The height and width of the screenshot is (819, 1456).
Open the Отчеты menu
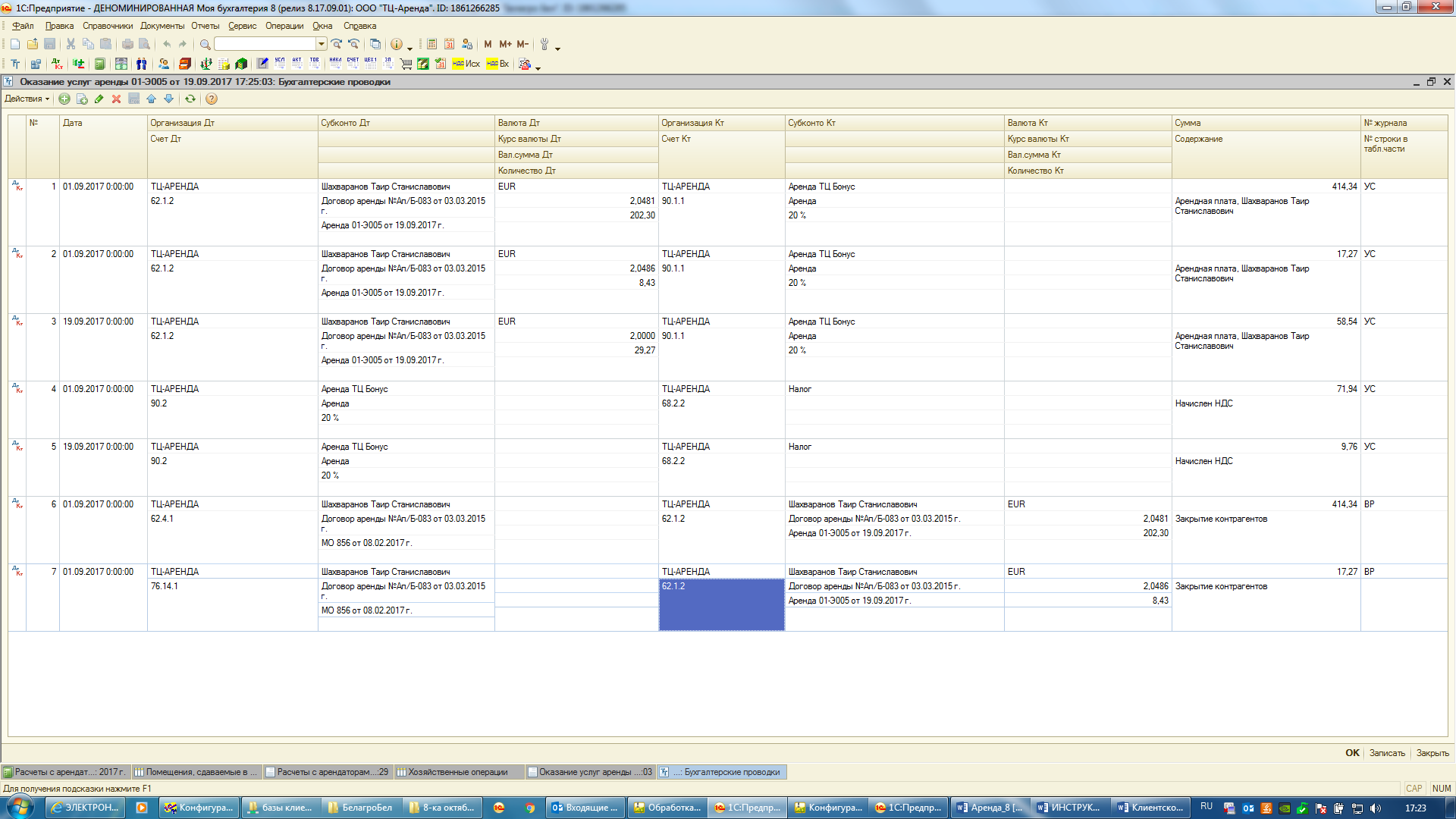tap(205, 26)
